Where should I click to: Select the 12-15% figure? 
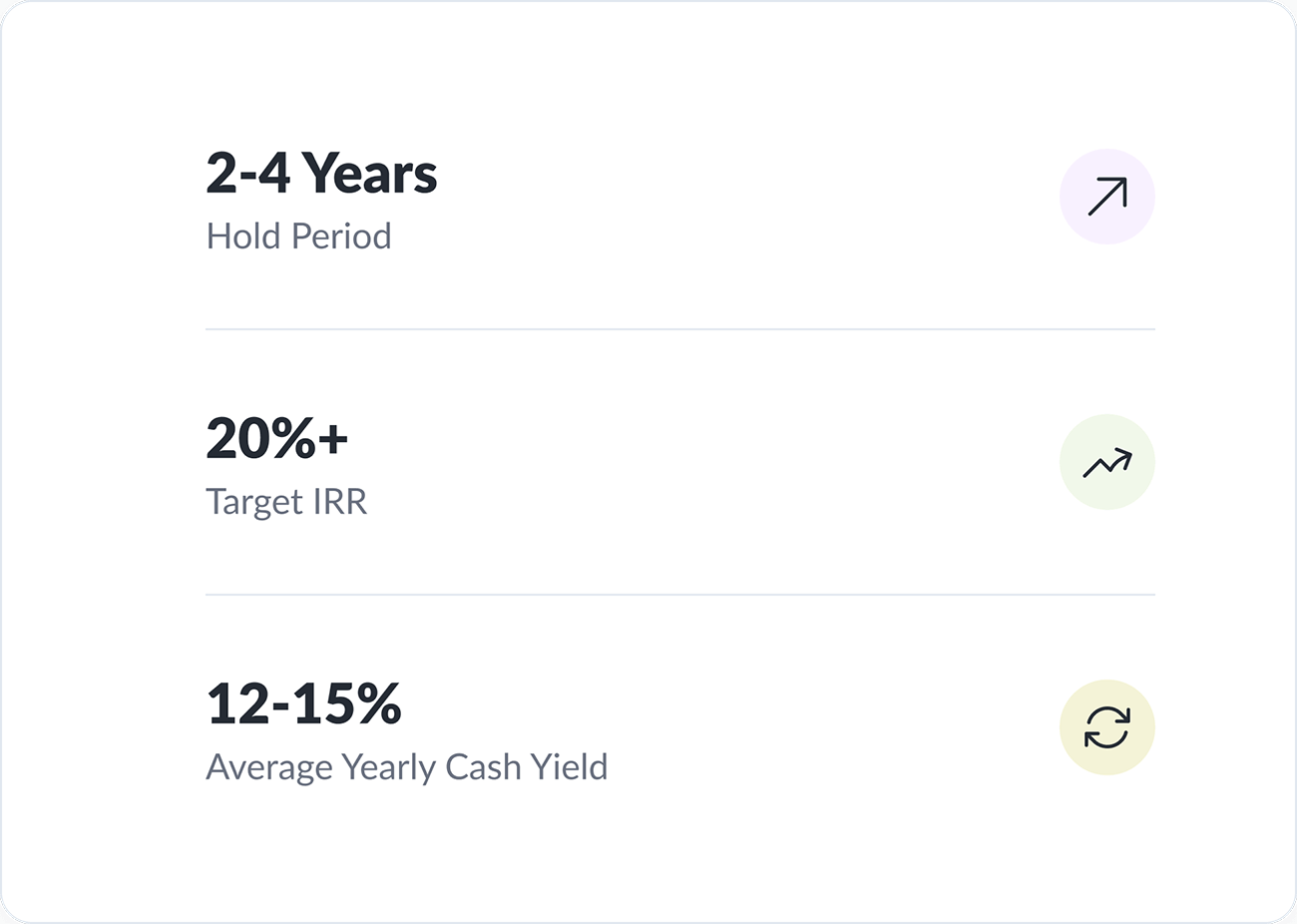[302, 702]
